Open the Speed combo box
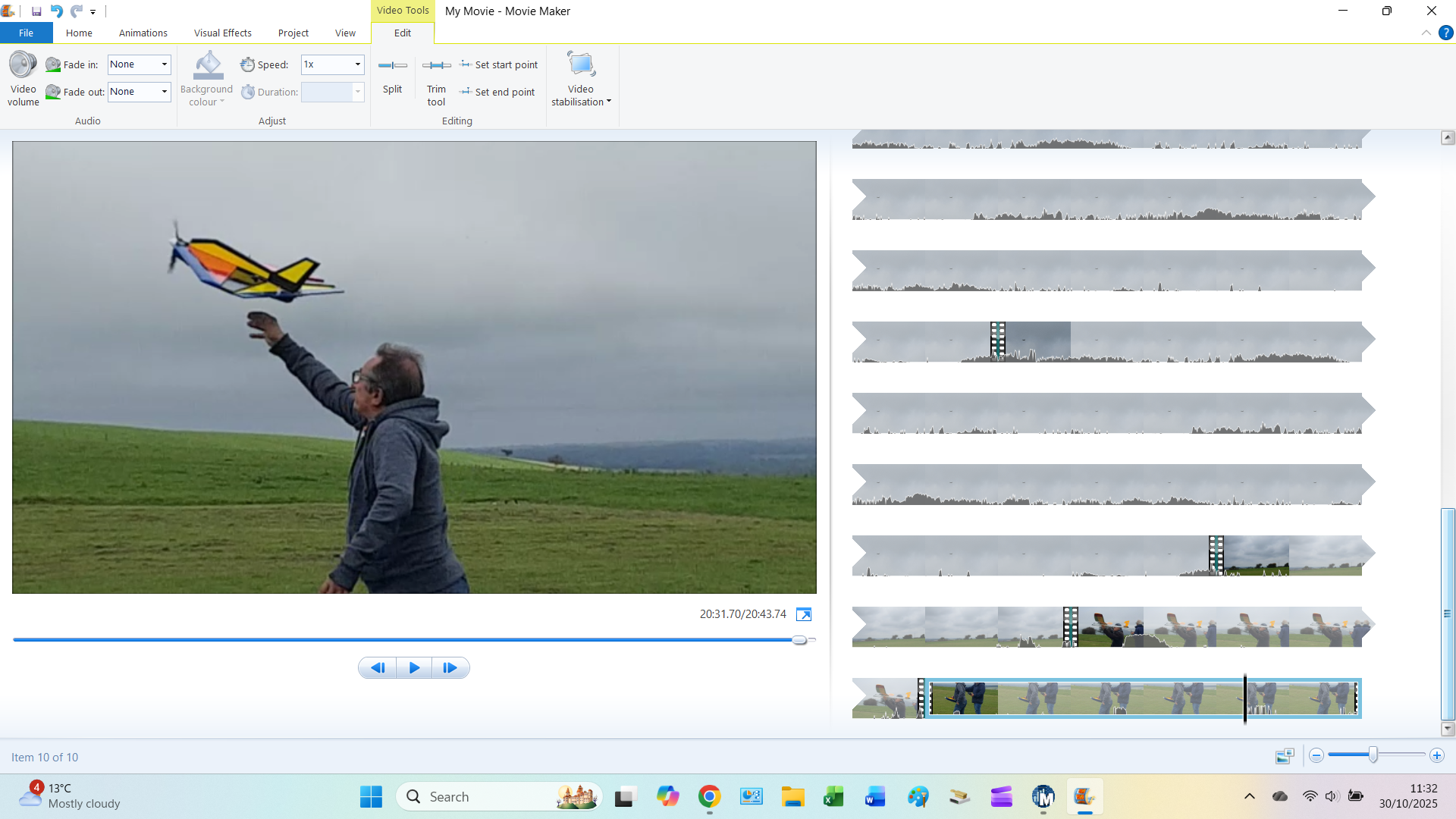 click(x=357, y=64)
